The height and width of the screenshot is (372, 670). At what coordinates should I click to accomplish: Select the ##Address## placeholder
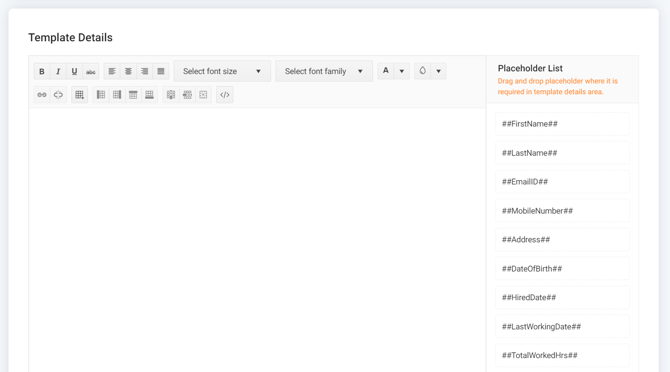(562, 240)
